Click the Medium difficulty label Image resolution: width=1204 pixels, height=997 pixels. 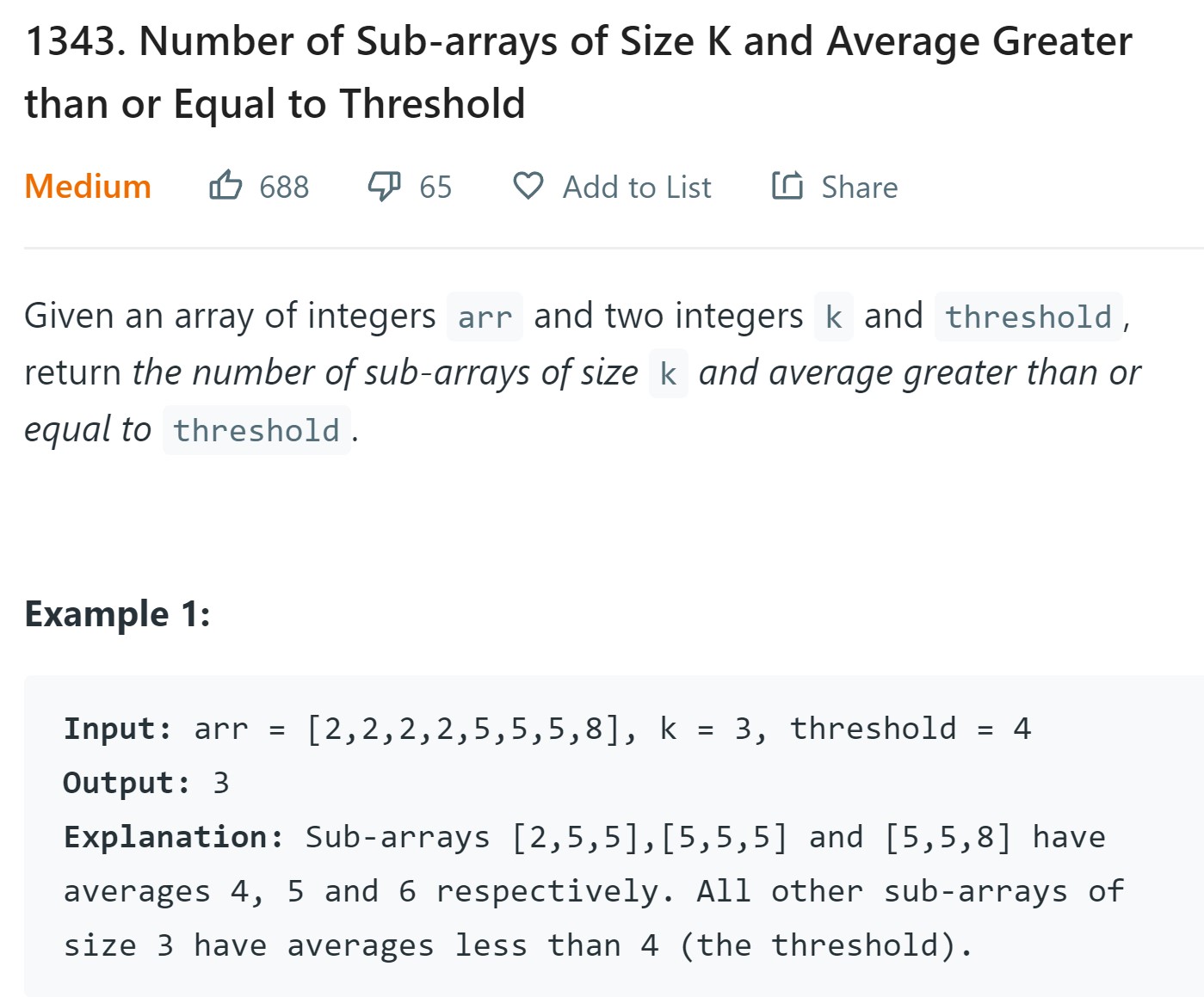(88, 187)
